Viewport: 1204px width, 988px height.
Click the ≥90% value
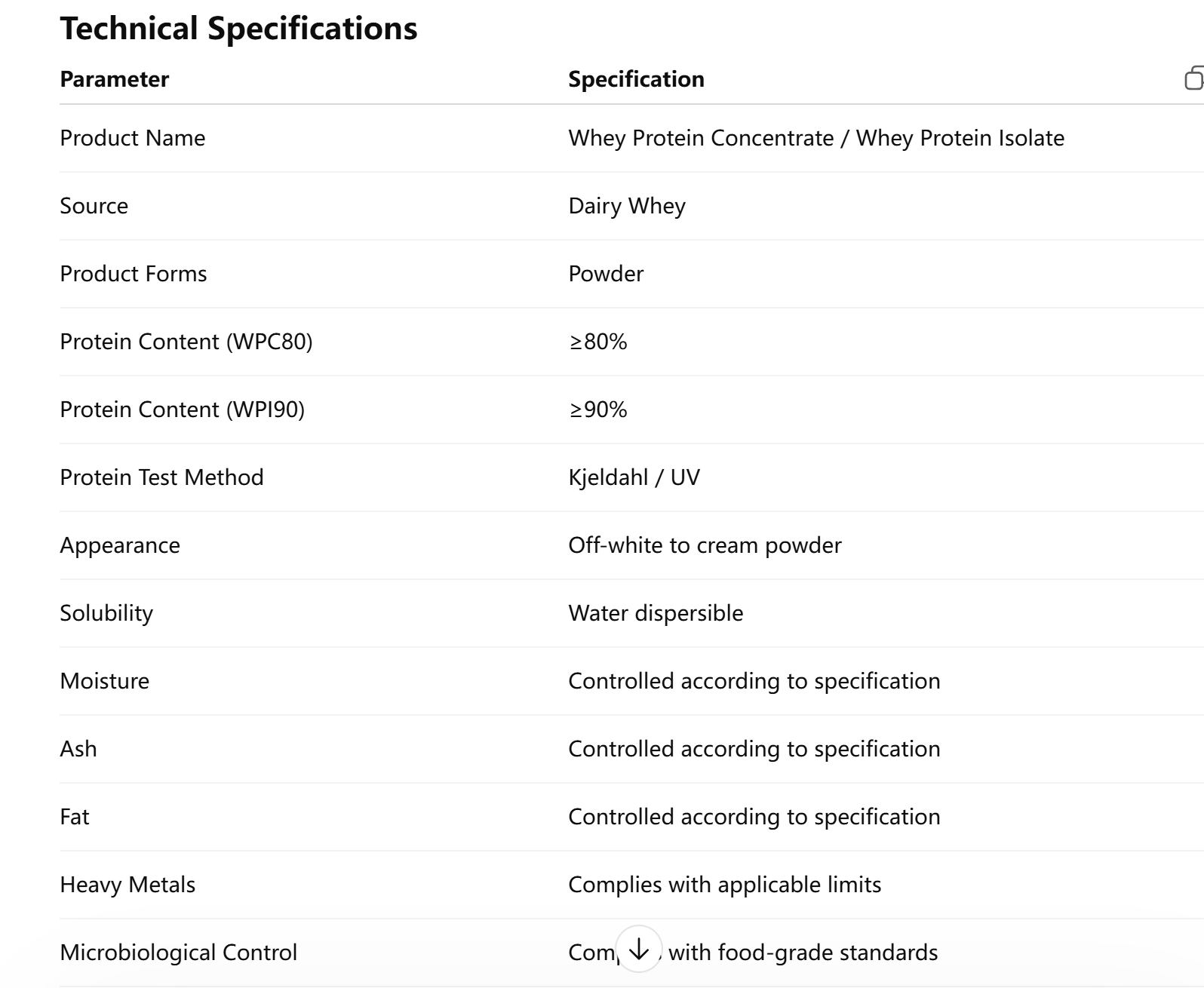[x=598, y=410]
